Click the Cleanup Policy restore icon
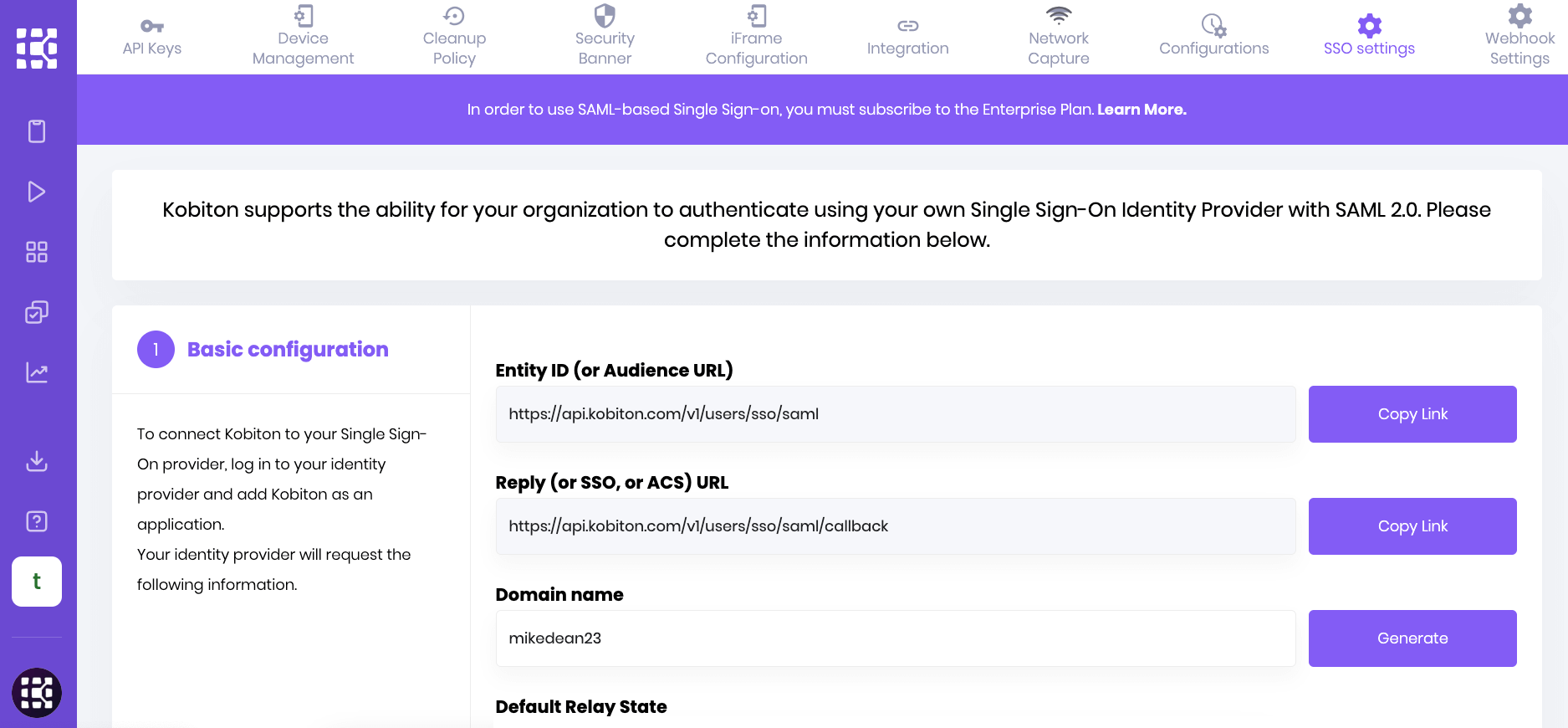The image size is (1568, 728). (x=454, y=16)
